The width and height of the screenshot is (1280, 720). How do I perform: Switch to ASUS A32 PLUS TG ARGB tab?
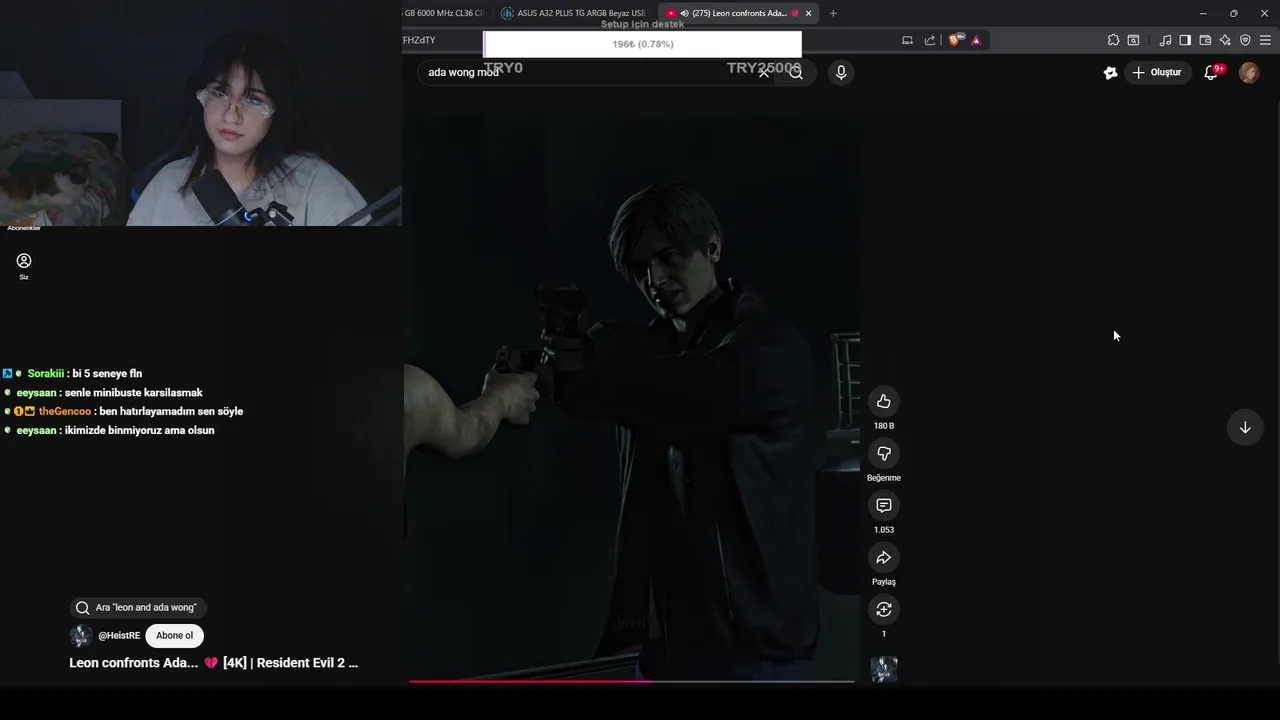pos(574,13)
